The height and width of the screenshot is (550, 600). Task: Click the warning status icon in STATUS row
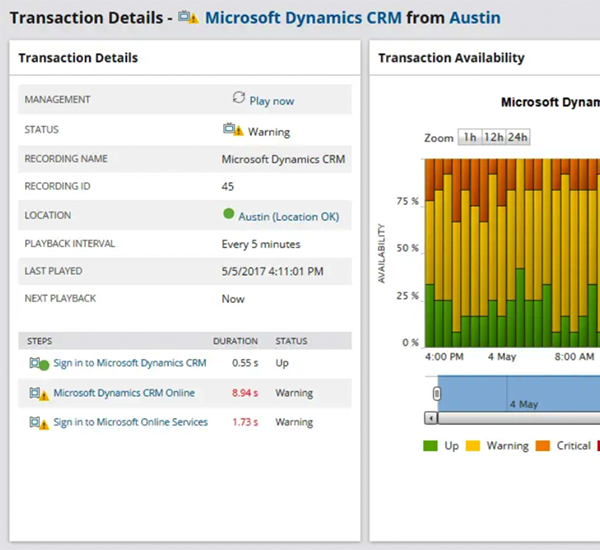[x=233, y=129]
